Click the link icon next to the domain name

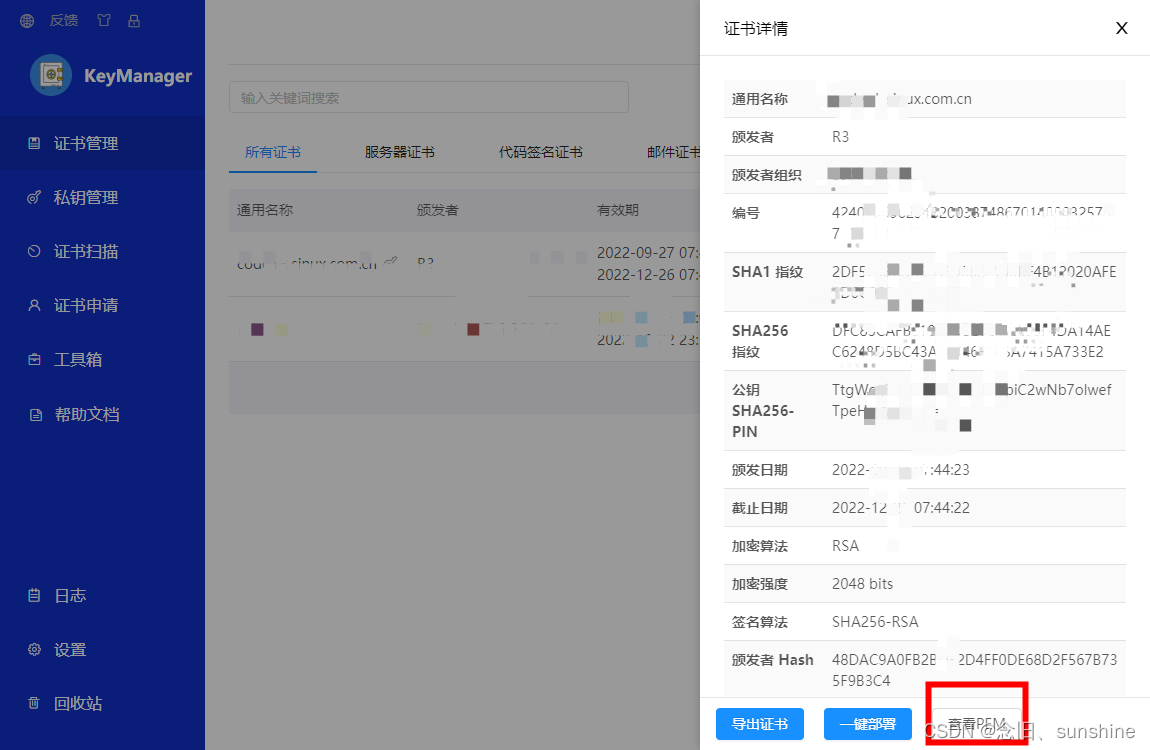[392, 262]
